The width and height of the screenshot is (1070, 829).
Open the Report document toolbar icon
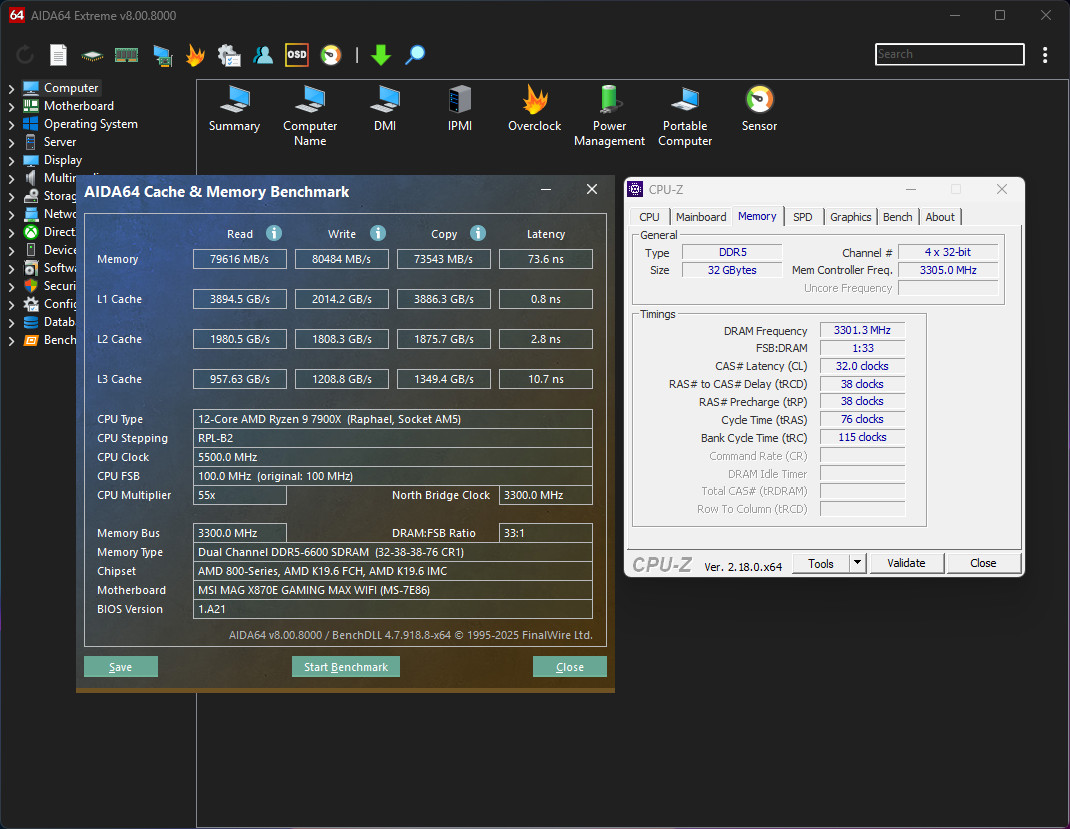point(59,55)
